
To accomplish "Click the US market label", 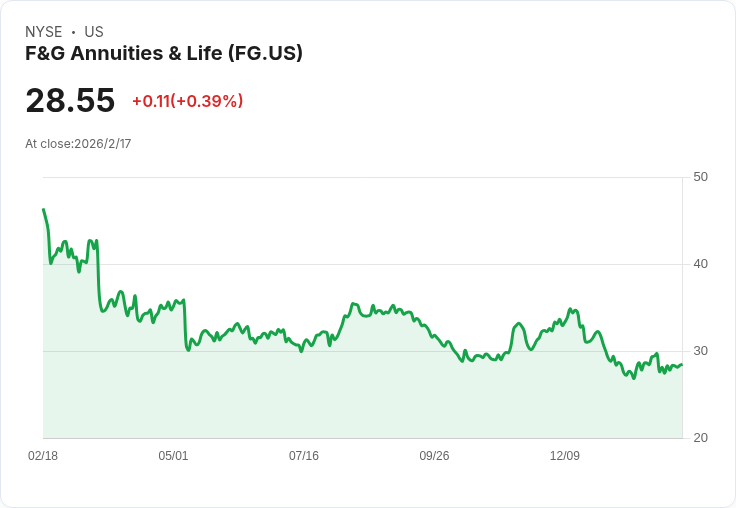I will click(94, 32).
